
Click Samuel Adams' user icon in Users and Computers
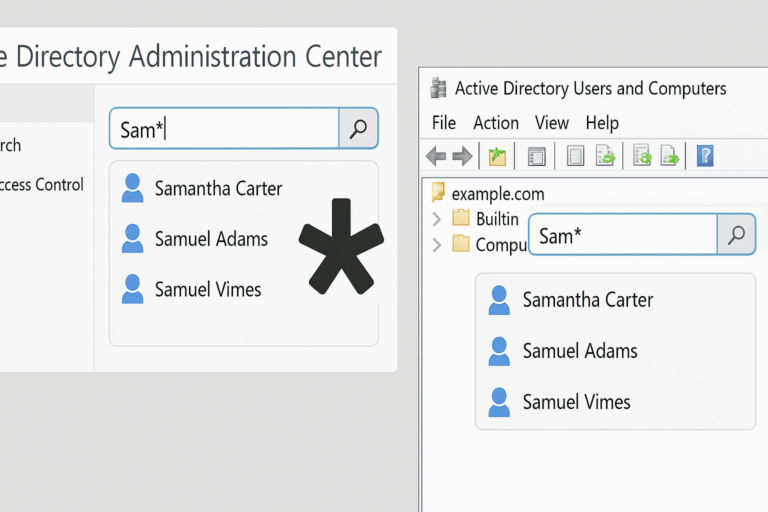[x=499, y=351]
